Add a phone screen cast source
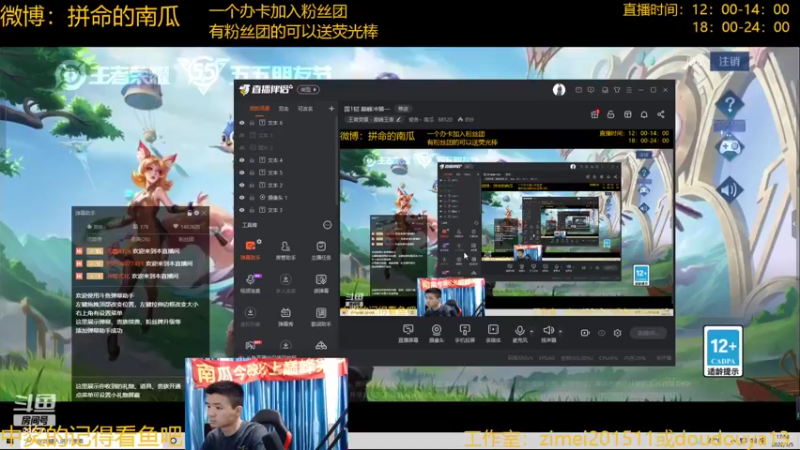 (x=465, y=333)
